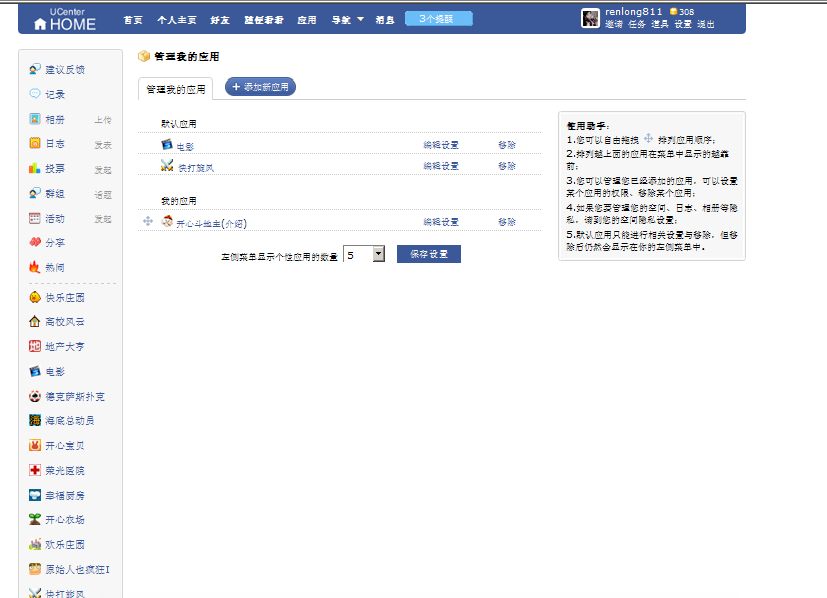Launch 原始人也疯狂I face icon
The height and width of the screenshot is (598, 827).
click(x=35, y=569)
